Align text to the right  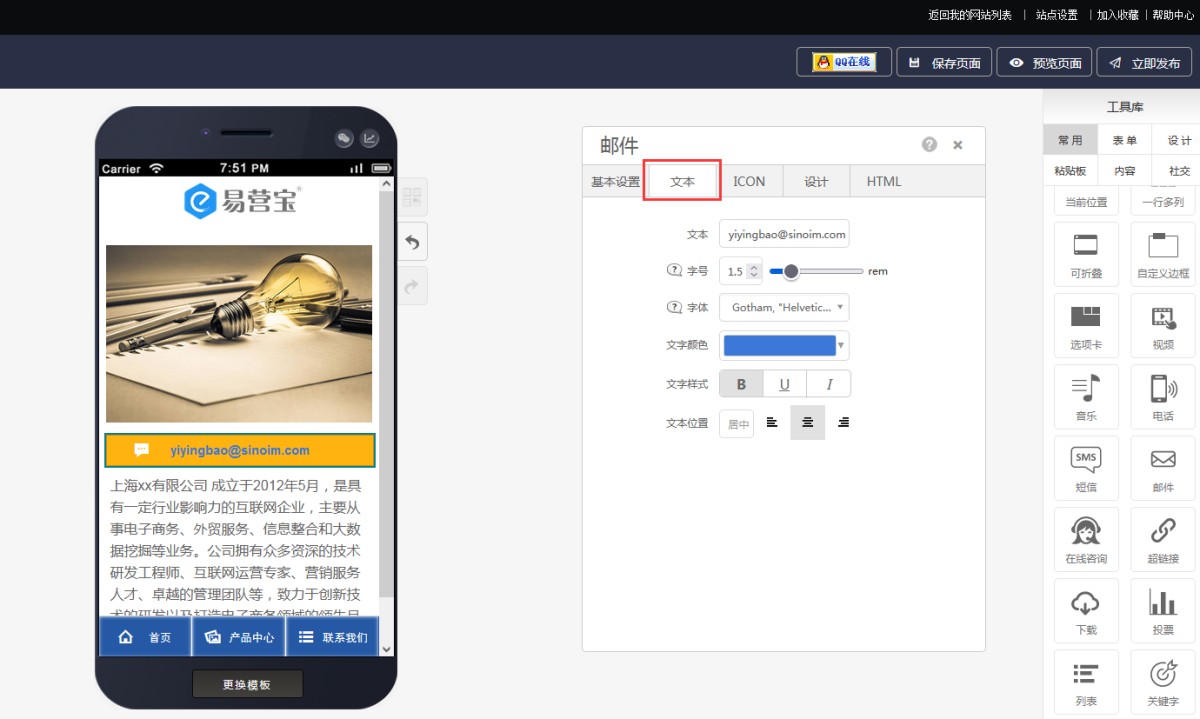point(843,423)
